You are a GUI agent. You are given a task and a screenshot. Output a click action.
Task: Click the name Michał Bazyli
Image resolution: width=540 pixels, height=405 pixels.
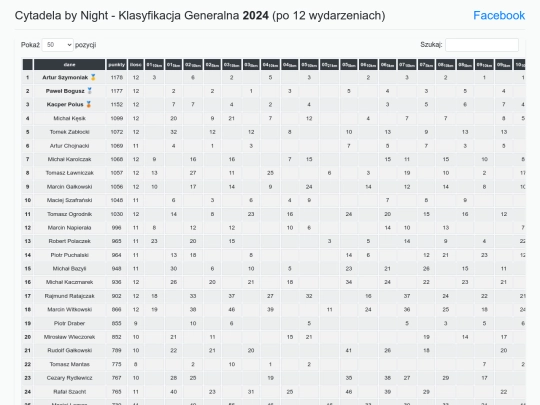click(70, 268)
